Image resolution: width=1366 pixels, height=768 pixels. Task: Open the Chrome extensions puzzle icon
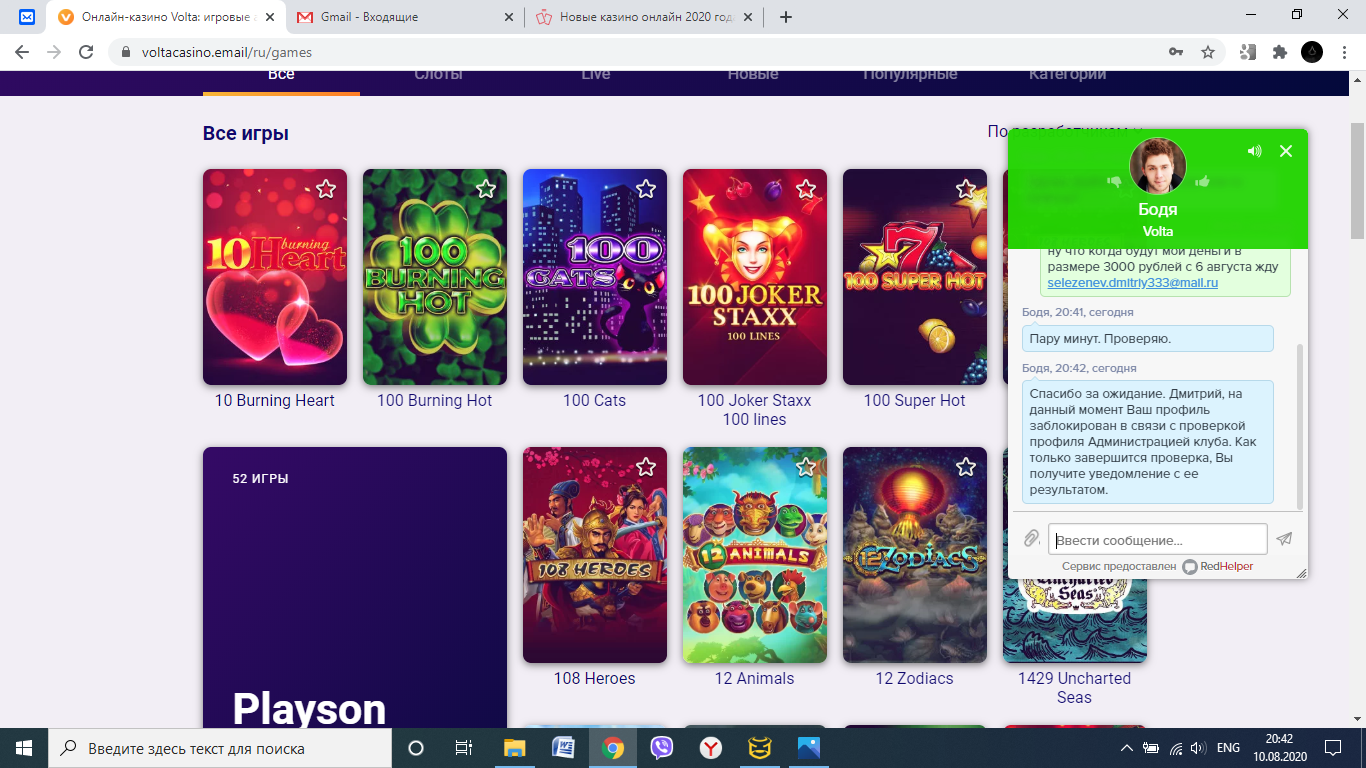(1279, 52)
